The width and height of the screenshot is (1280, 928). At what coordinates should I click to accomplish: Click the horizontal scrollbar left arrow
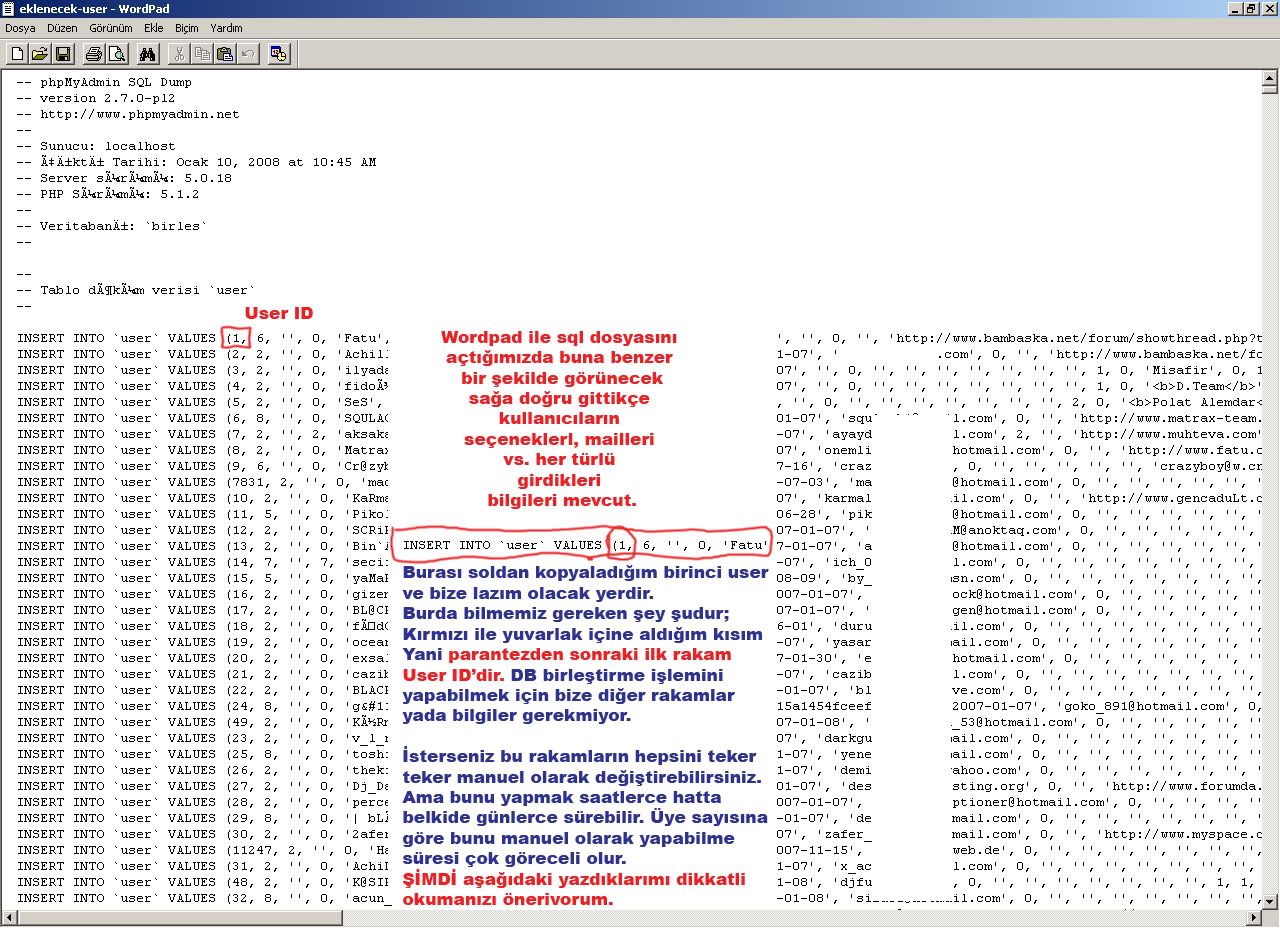[9, 917]
